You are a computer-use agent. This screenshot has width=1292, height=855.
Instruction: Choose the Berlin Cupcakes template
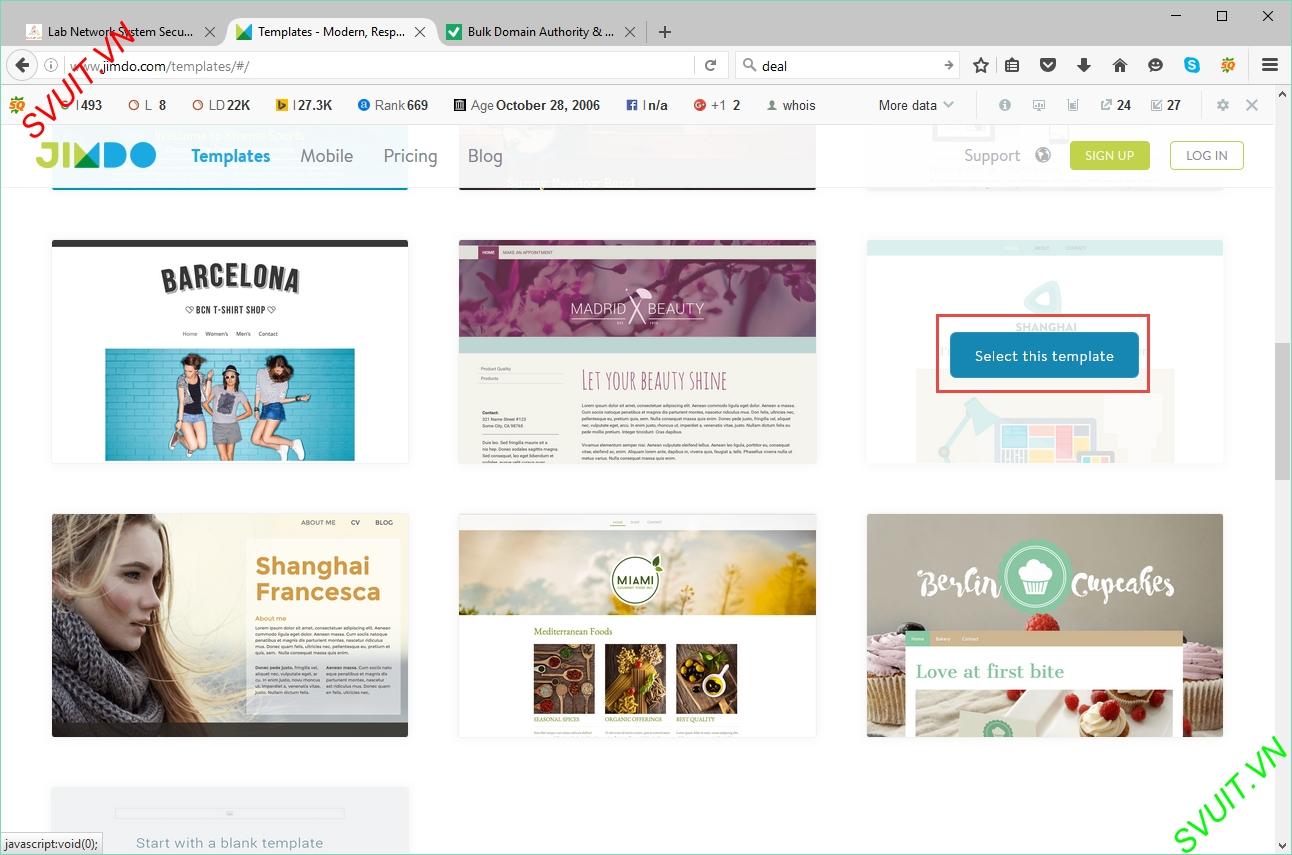(x=1045, y=626)
